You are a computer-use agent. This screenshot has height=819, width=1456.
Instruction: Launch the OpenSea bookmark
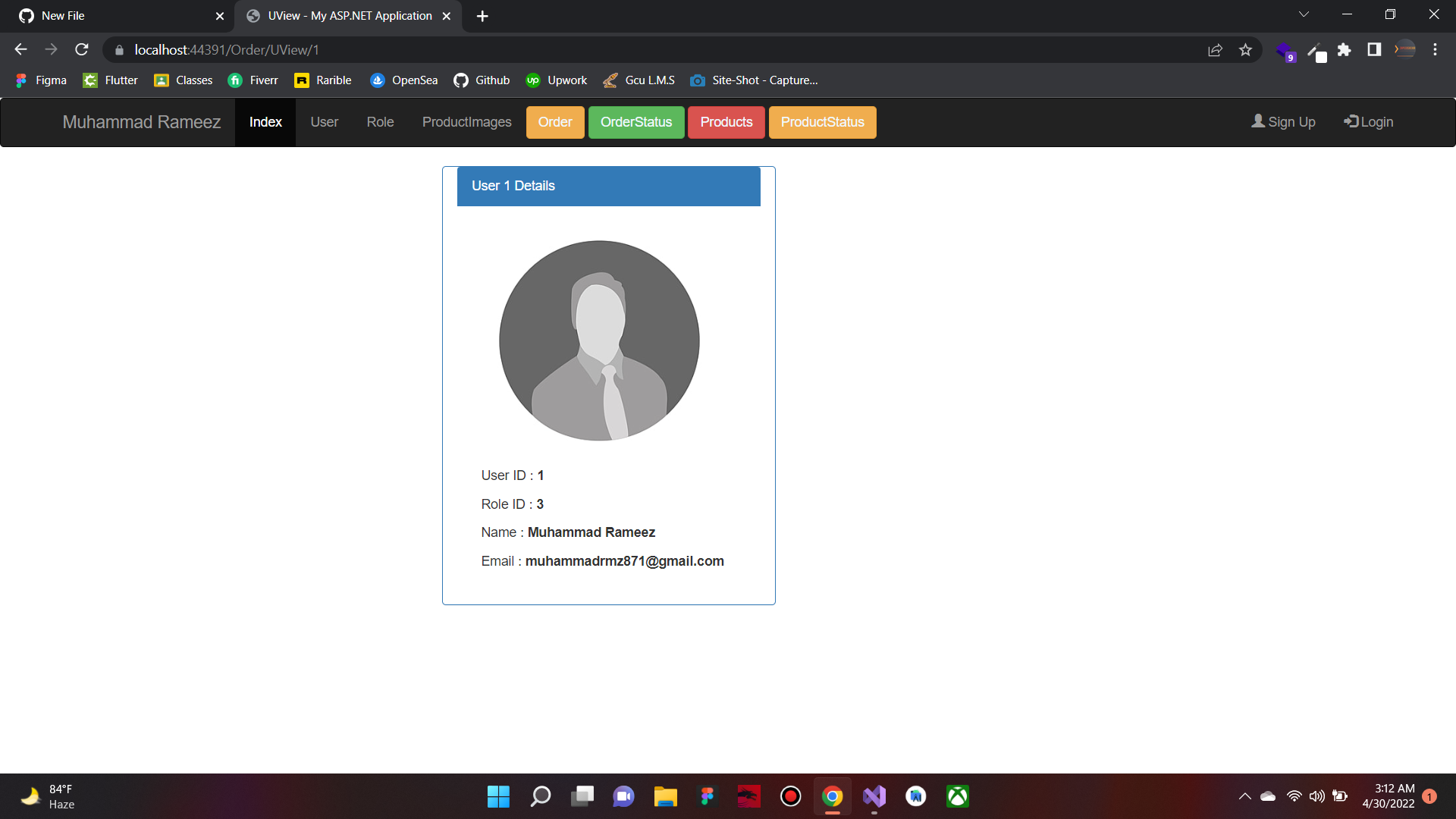tap(403, 80)
